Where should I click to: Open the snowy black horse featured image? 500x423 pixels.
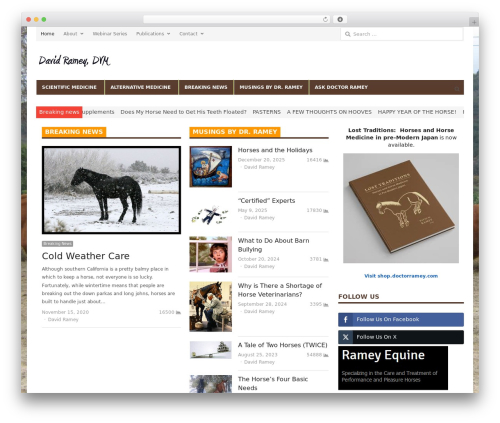(111, 190)
